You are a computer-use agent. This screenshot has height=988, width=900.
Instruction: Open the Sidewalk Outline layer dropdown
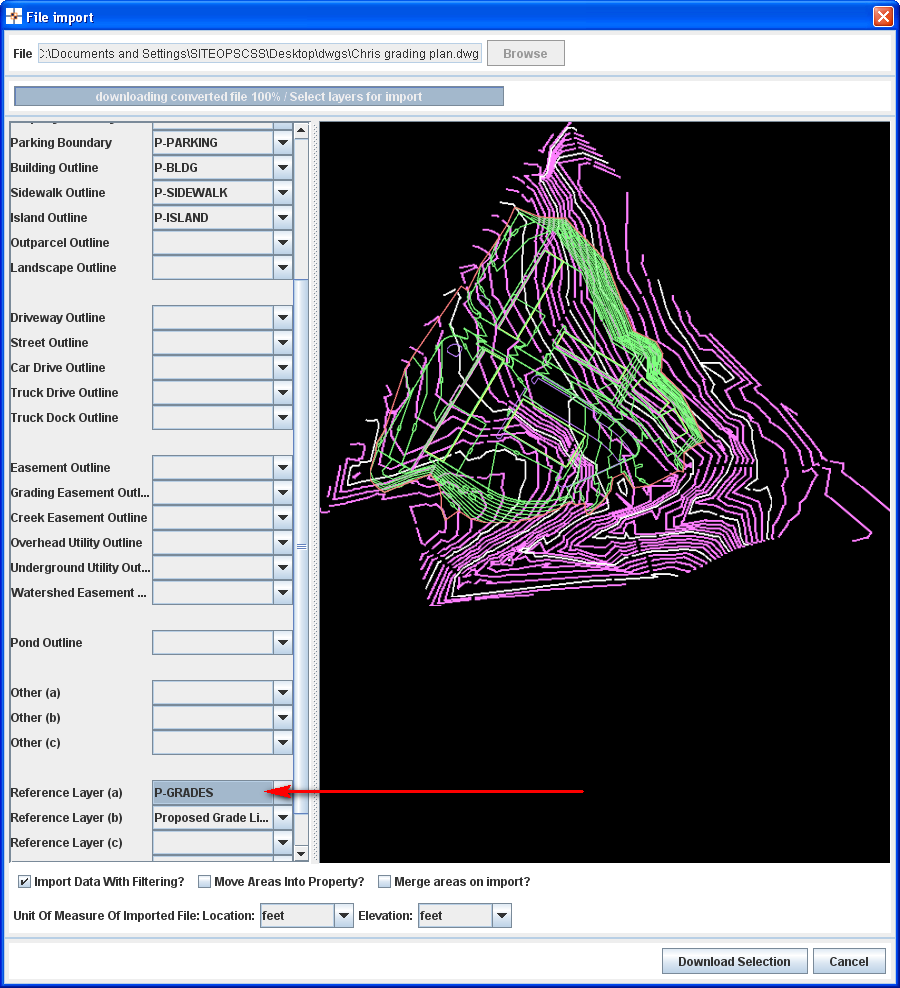pos(282,192)
